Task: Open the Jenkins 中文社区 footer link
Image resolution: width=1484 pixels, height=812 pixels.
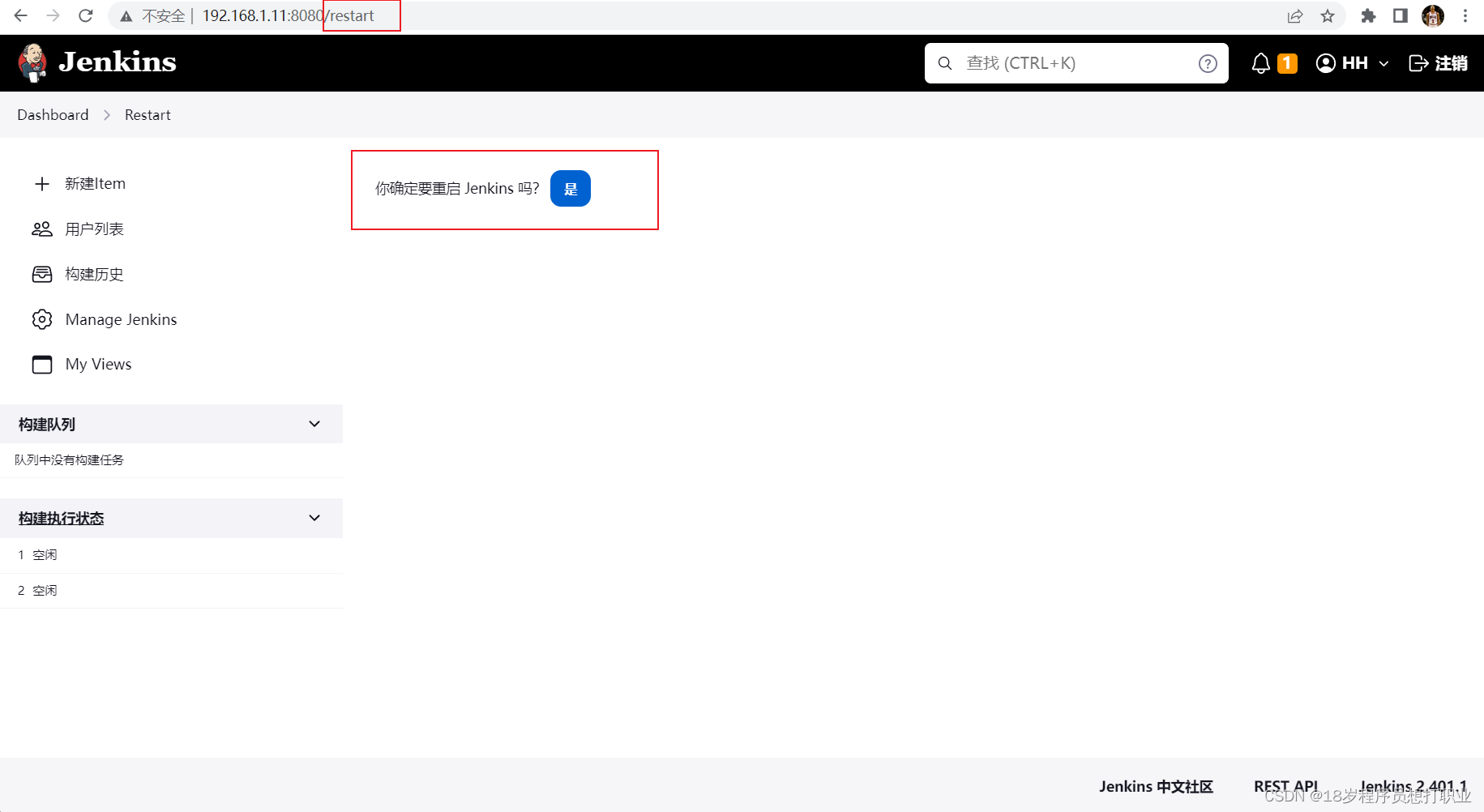Action: tap(1156, 786)
